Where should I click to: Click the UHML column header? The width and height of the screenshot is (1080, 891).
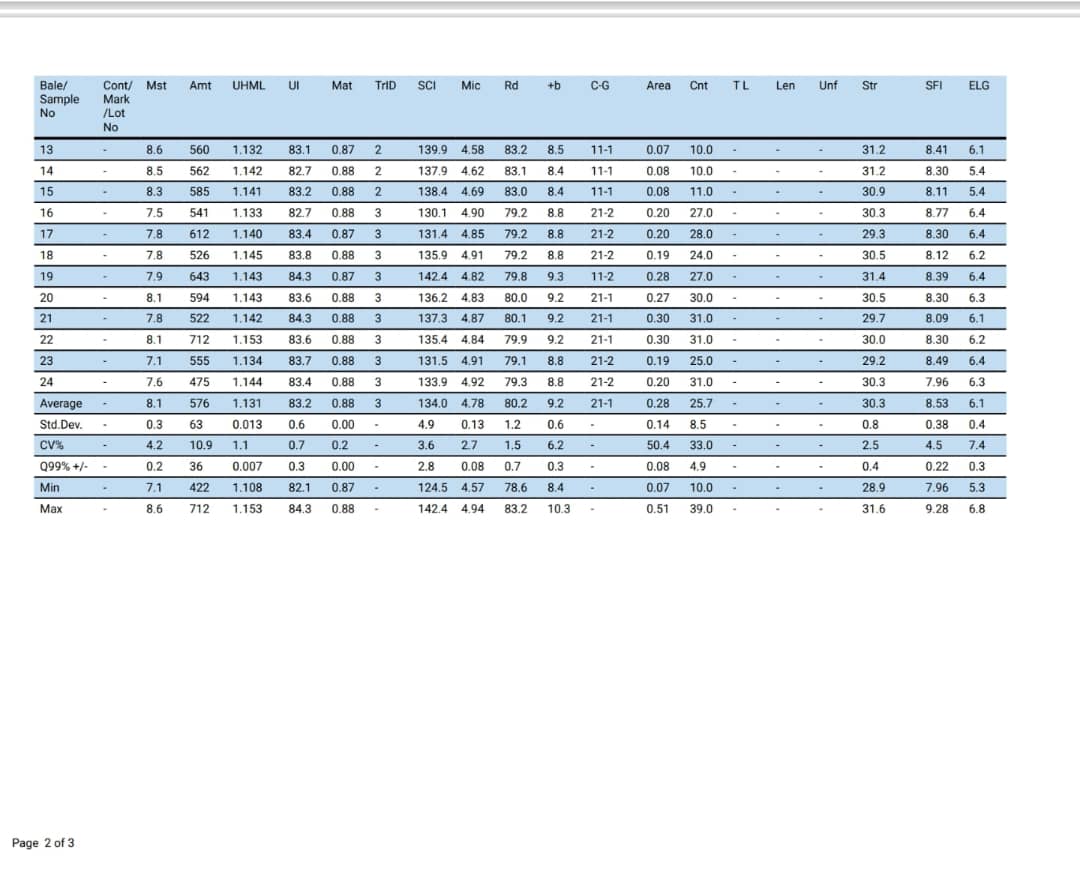248,85
